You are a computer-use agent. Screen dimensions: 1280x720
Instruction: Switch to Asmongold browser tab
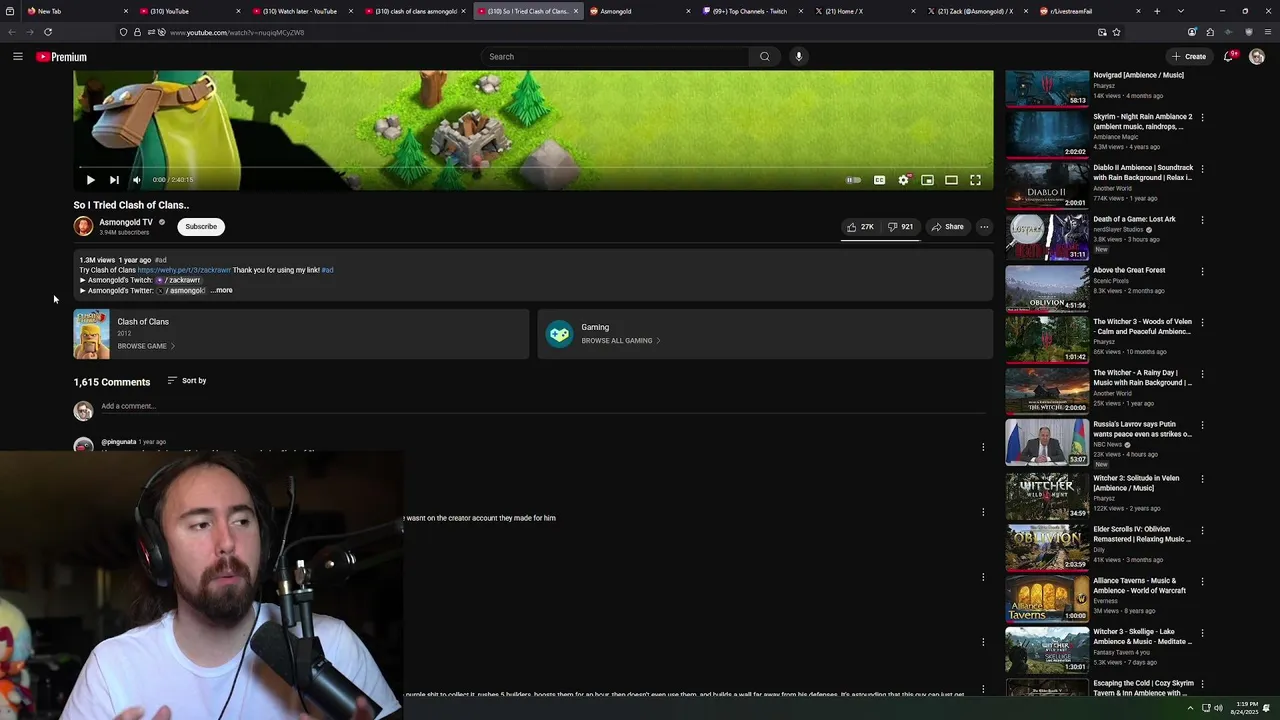(639, 11)
